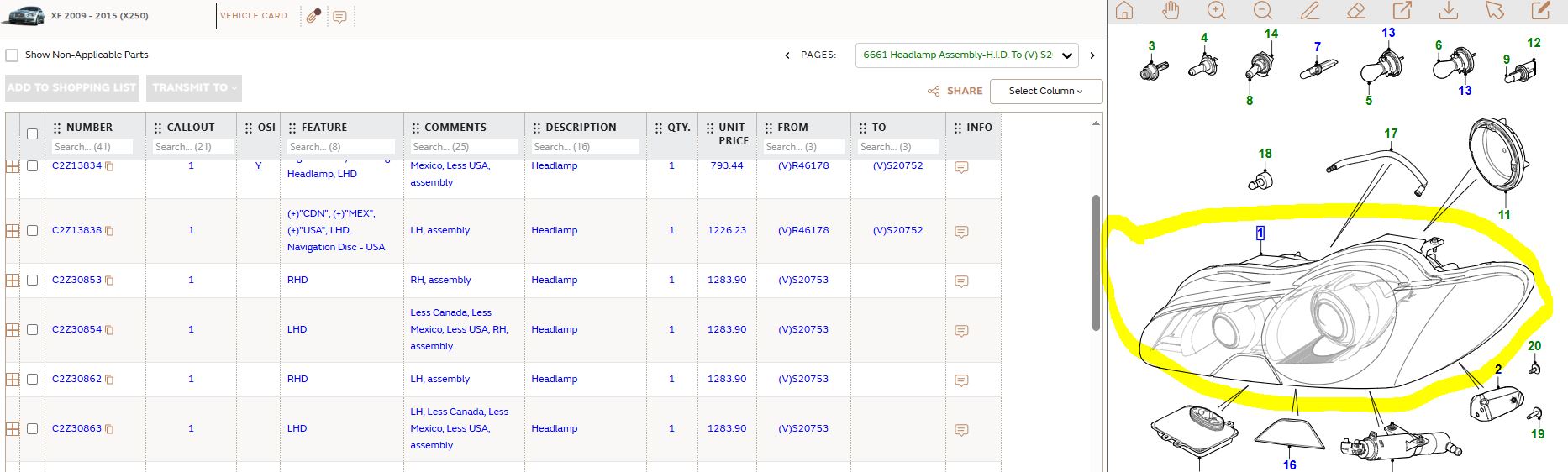Open part number C2Z30863 link
1568x472 pixels.
pos(76,428)
